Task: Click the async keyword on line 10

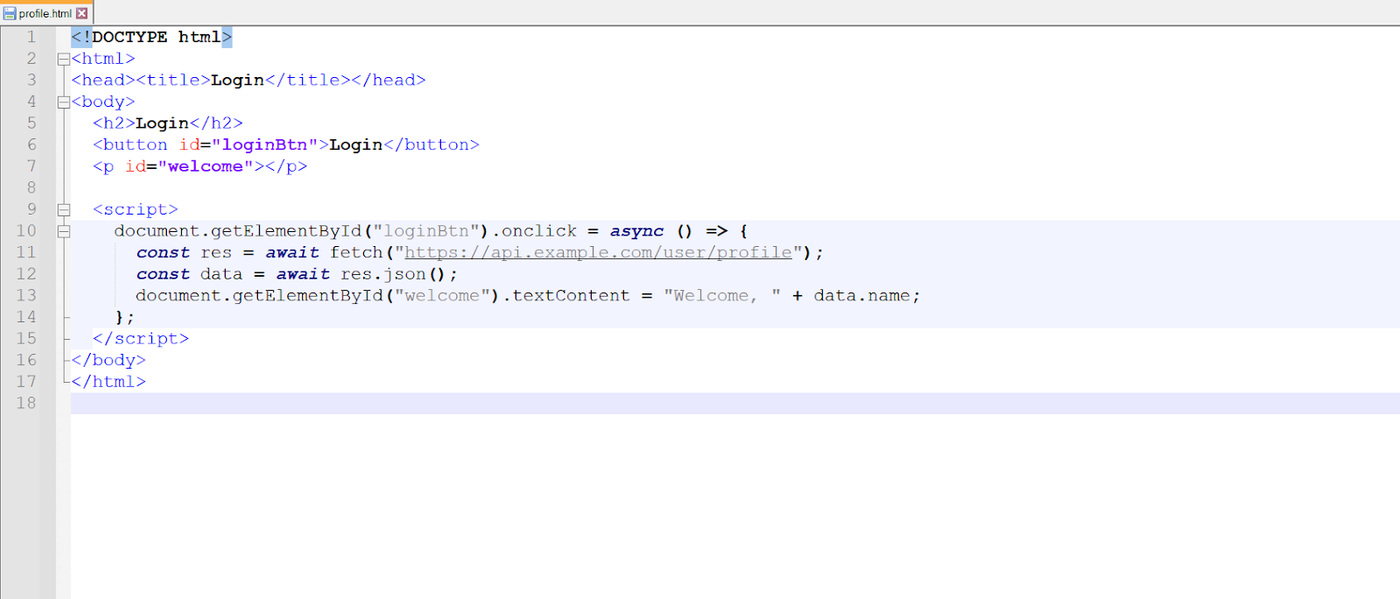Action: pyautogui.click(x=637, y=231)
